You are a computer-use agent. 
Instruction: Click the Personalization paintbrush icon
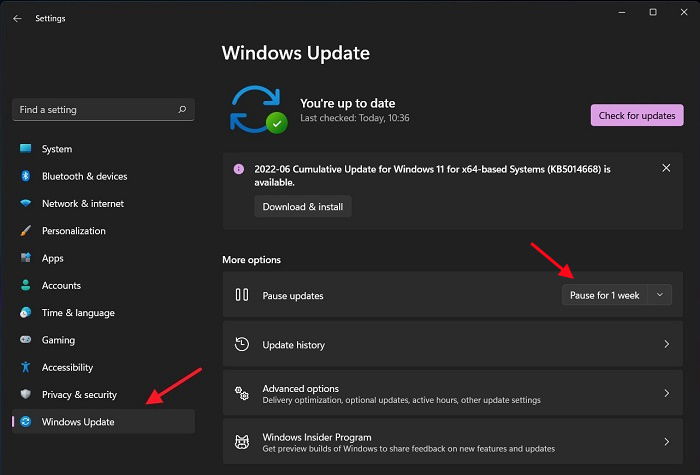pos(25,231)
